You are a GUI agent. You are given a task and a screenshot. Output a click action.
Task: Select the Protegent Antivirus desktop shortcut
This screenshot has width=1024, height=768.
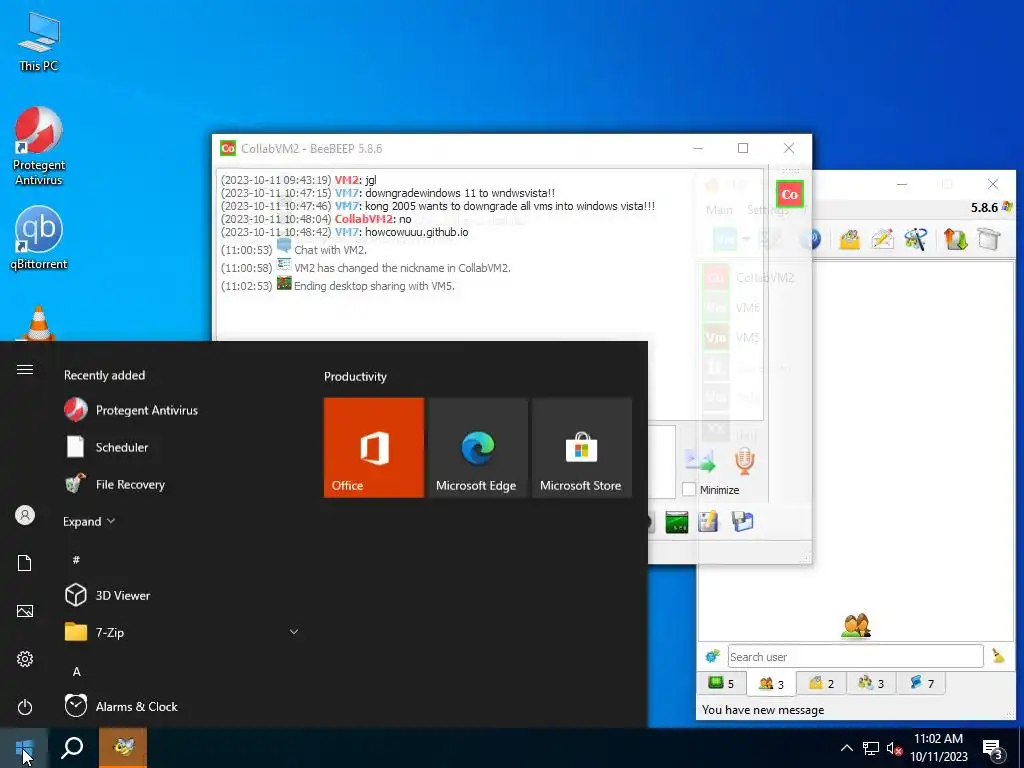(39, 146)
